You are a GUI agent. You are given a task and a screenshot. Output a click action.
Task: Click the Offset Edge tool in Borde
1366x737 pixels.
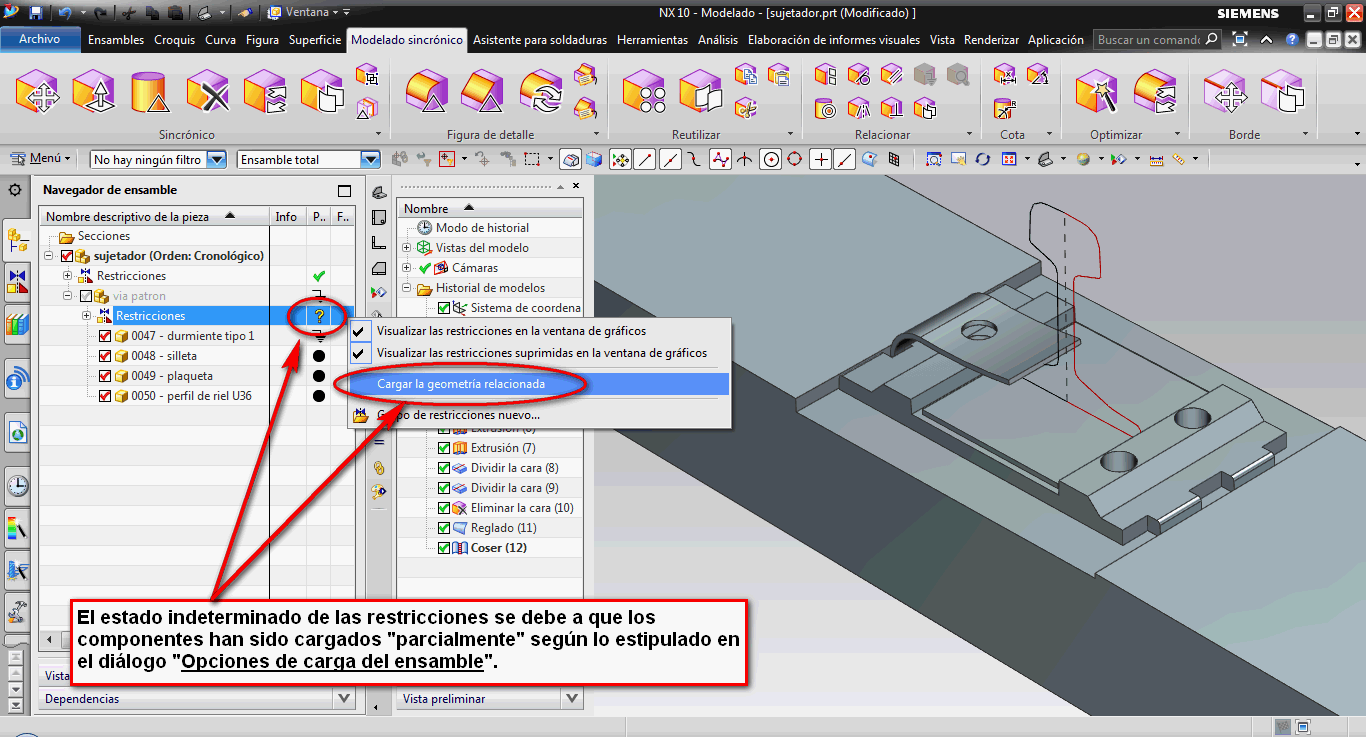pos(1282,93)
